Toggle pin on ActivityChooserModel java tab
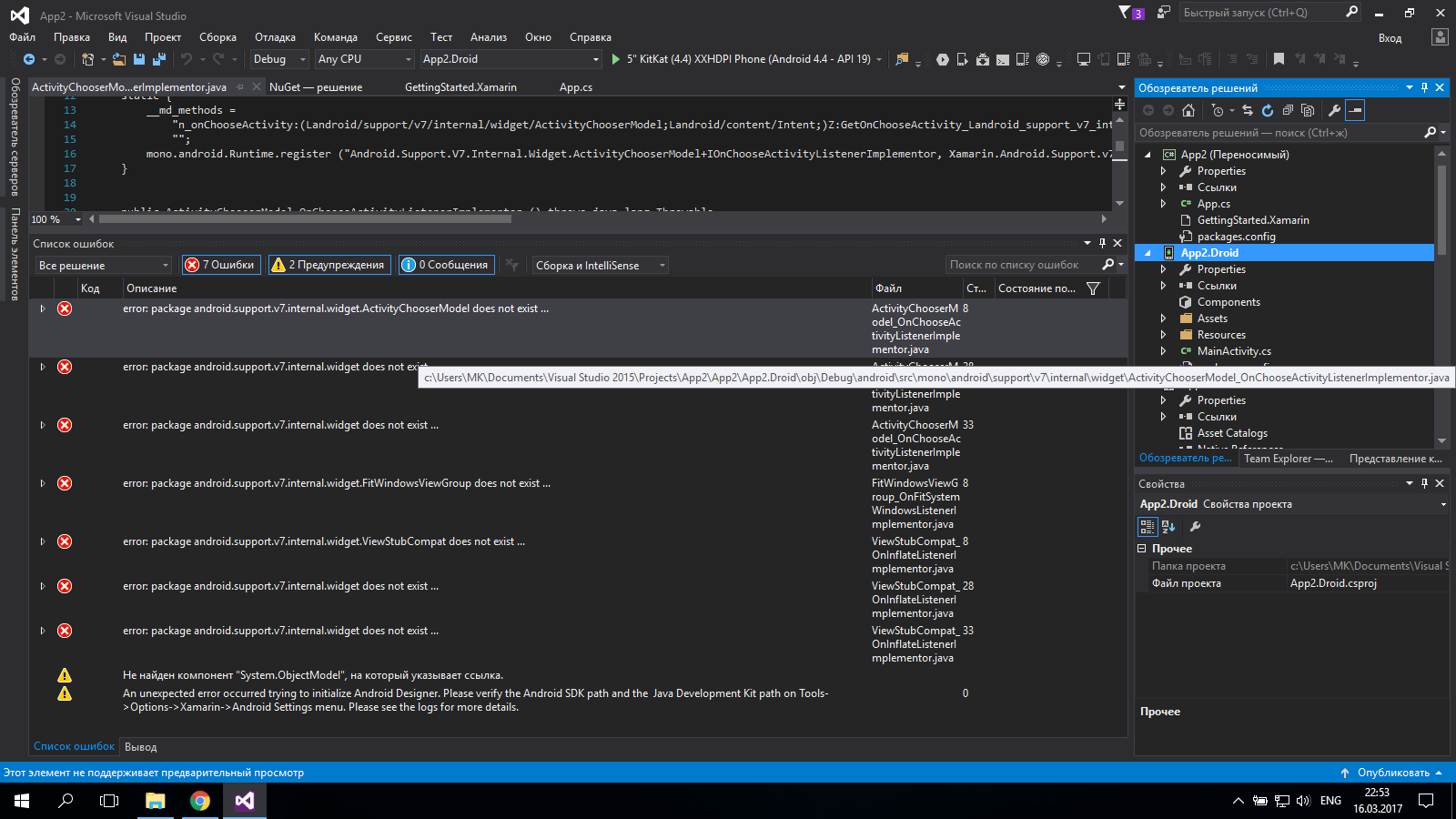Image resolution: width=1456 pixels, height=819 pixels. [239, 87]
